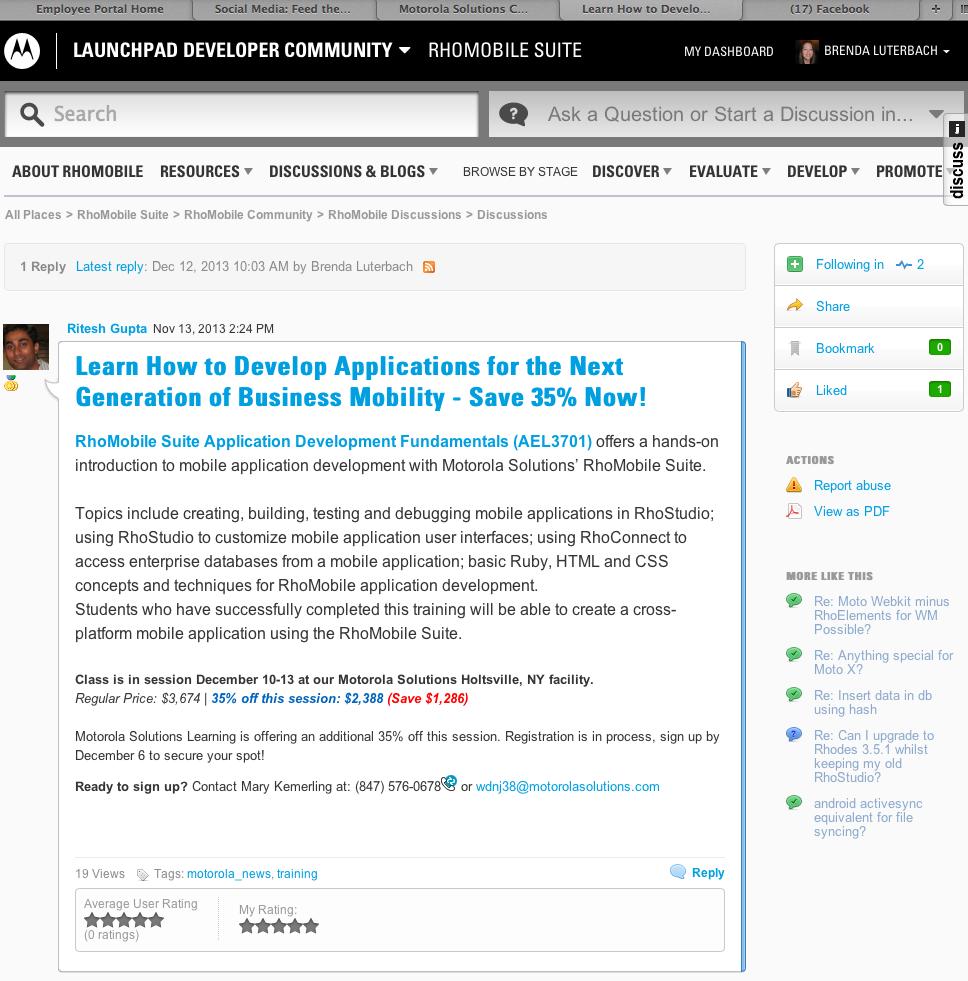The image size is (968, 981).
Task: Click the Reply speech bubble icon
Action: (x=678, y=872)
